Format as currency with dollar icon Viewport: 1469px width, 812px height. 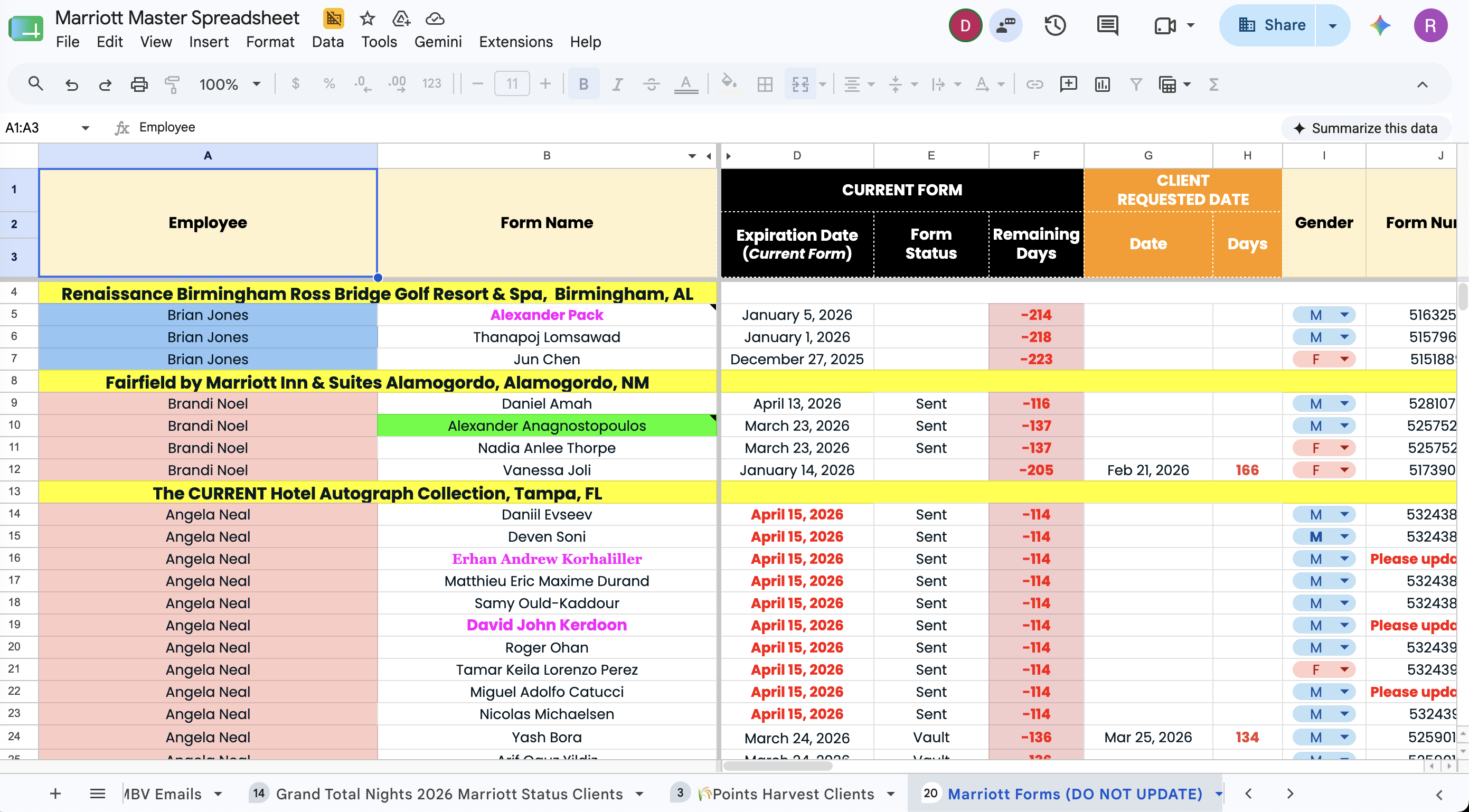coord(295,84)
